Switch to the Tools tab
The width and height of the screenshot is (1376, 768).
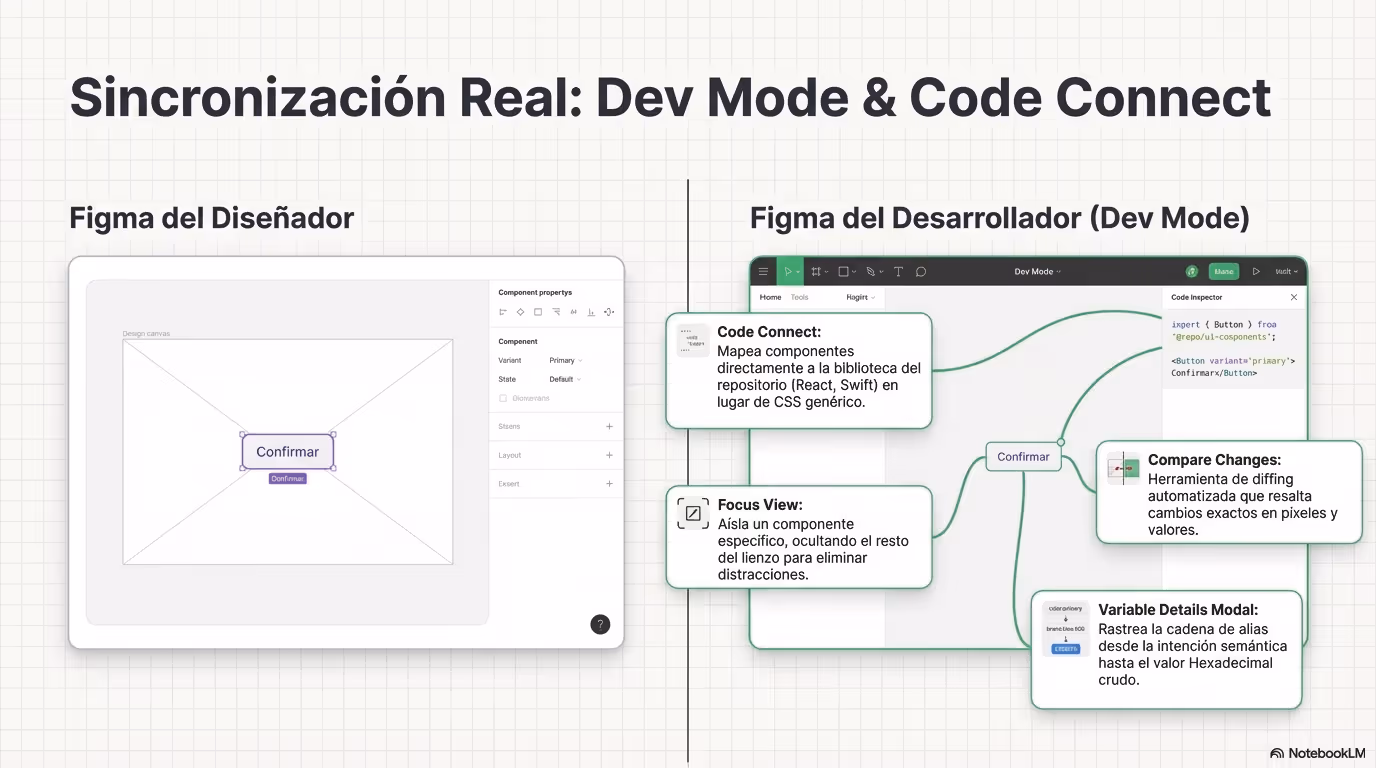click(799, 297)
